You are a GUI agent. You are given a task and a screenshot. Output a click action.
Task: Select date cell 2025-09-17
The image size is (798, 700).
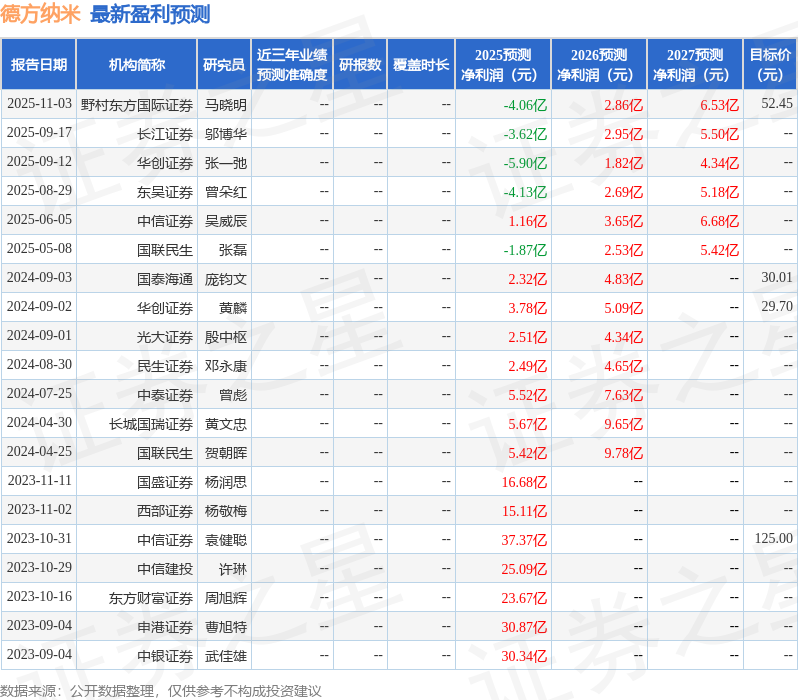39,133
